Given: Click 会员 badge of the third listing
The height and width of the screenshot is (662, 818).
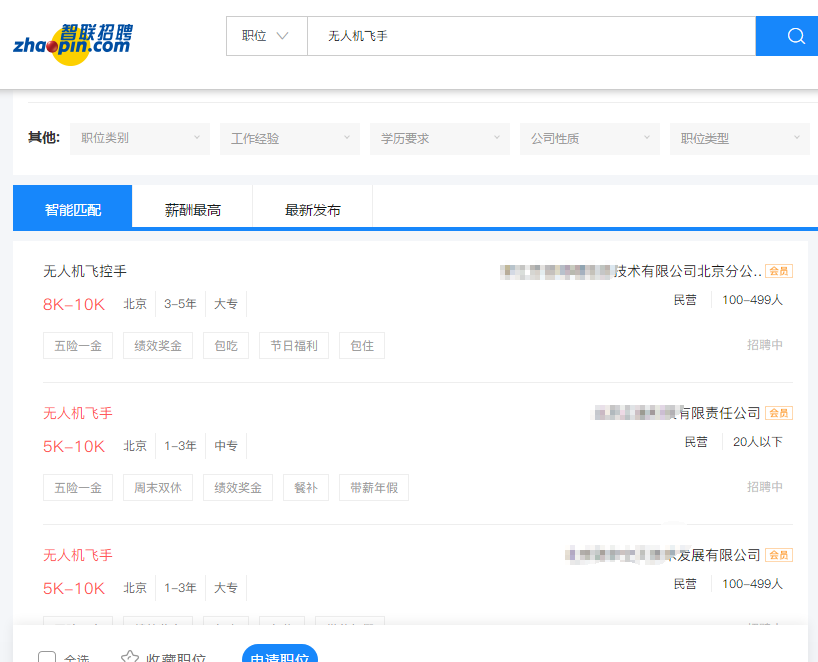Looking at the screenshot, I should 779,555.
